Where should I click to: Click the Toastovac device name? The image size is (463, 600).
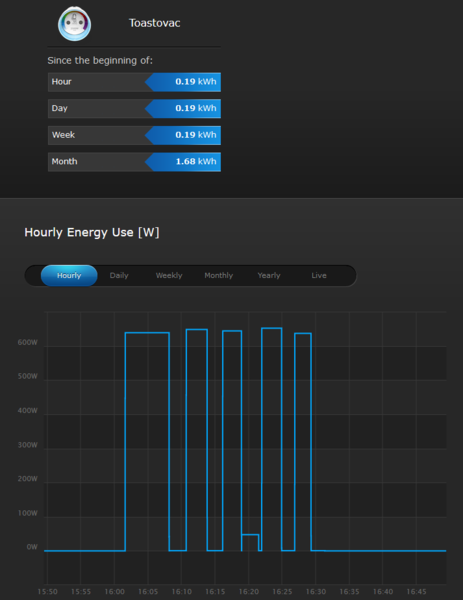155,23
